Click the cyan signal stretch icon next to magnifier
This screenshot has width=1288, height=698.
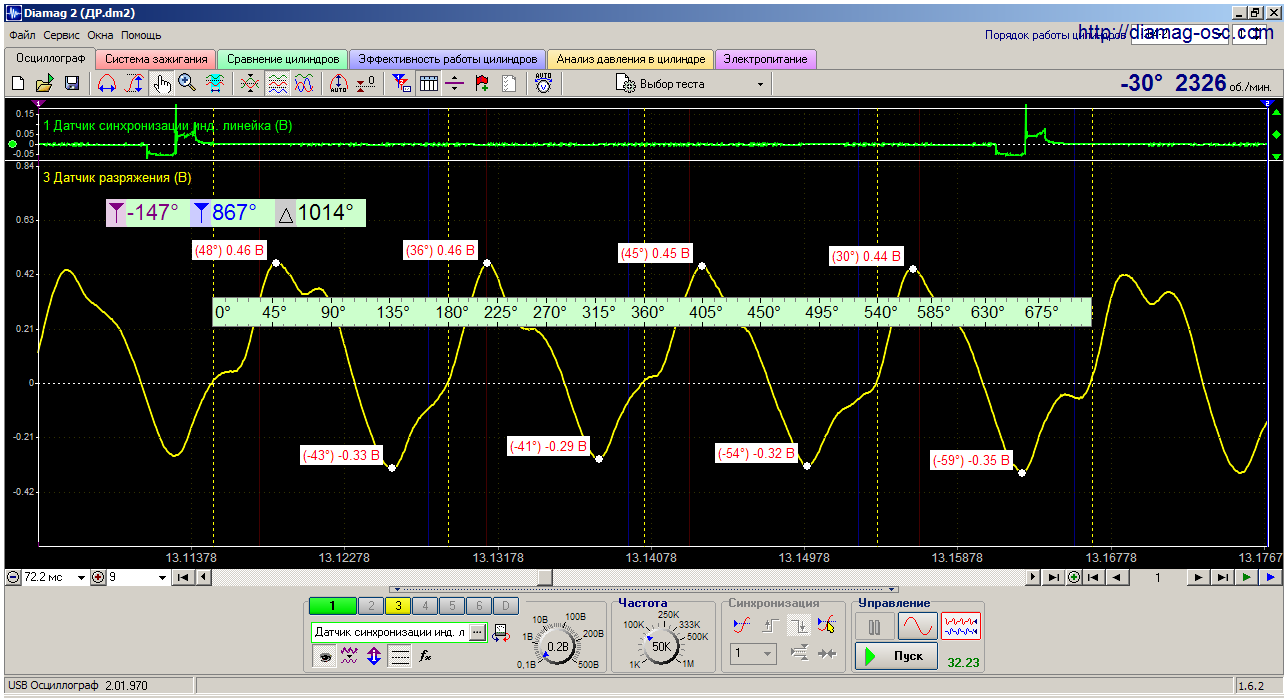pos(214,84)
